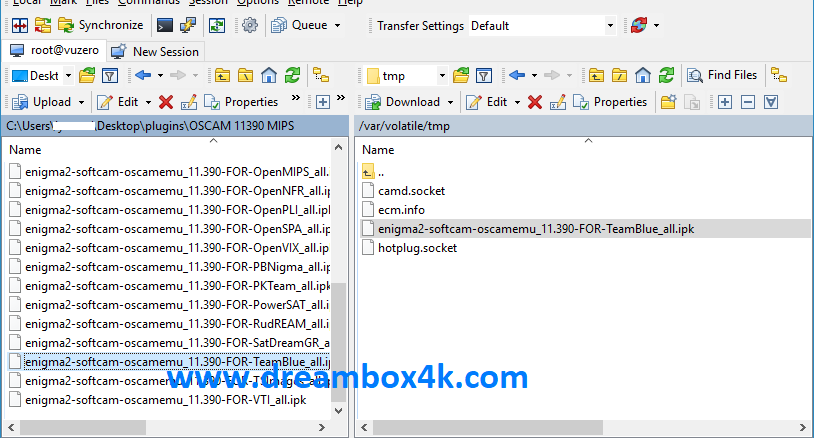Open the New Session tab
Viewport: 814px width, 438px height.
click(x=155, y=51)
